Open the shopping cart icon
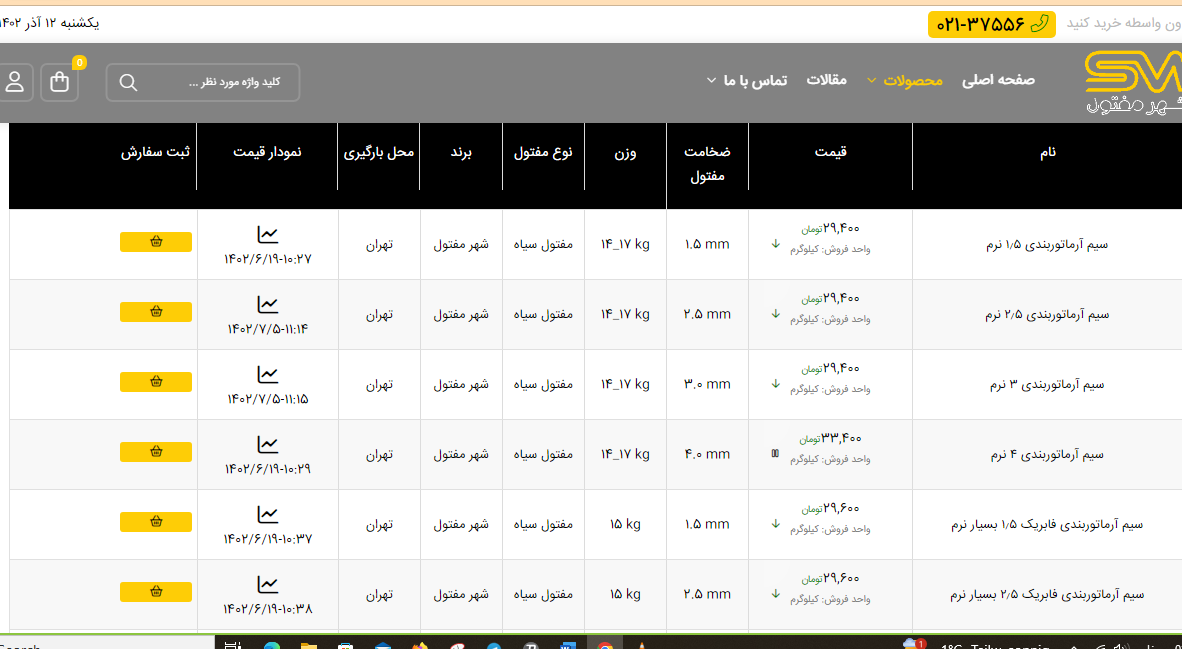Screen dimensions: 1182x649 60,82
